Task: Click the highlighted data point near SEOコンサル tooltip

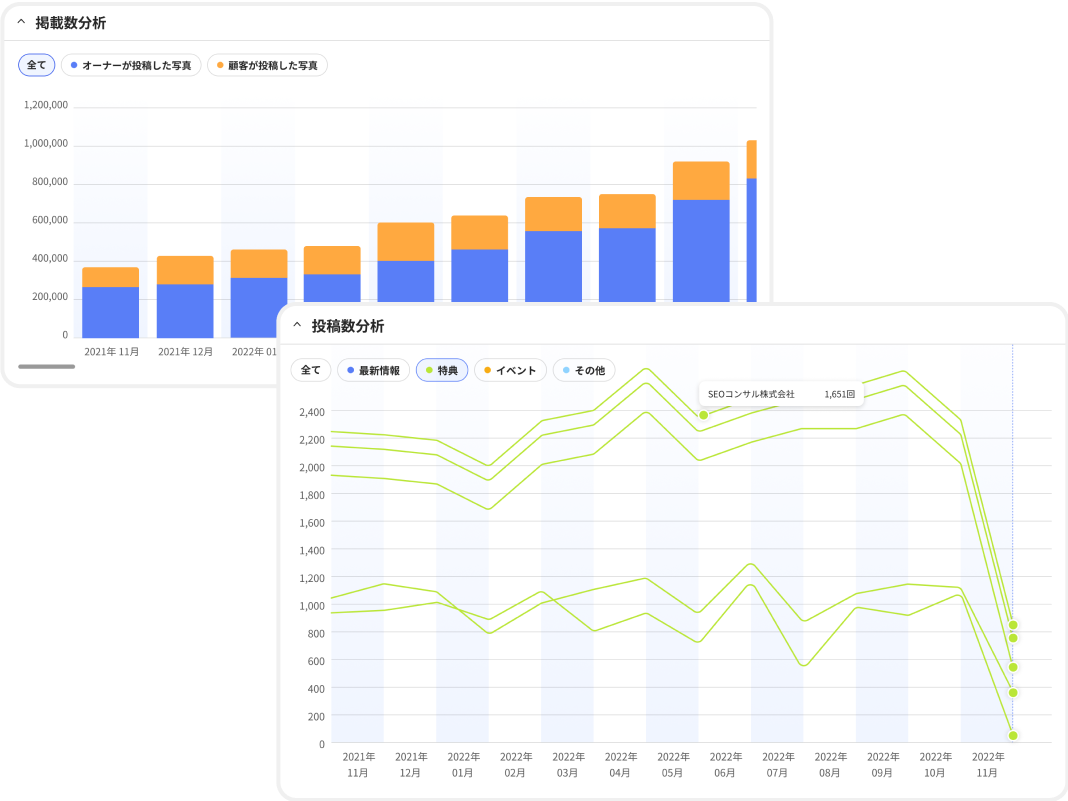Action: 703,415
